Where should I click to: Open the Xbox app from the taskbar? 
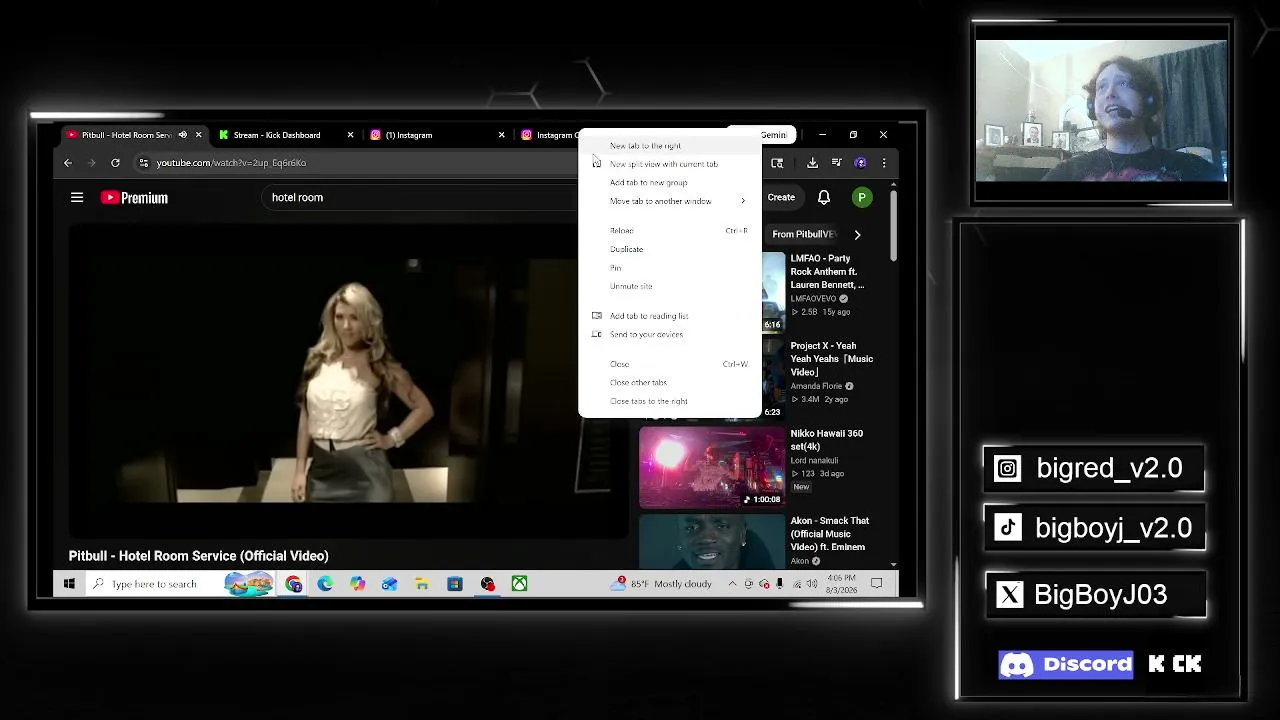[519, 584]
